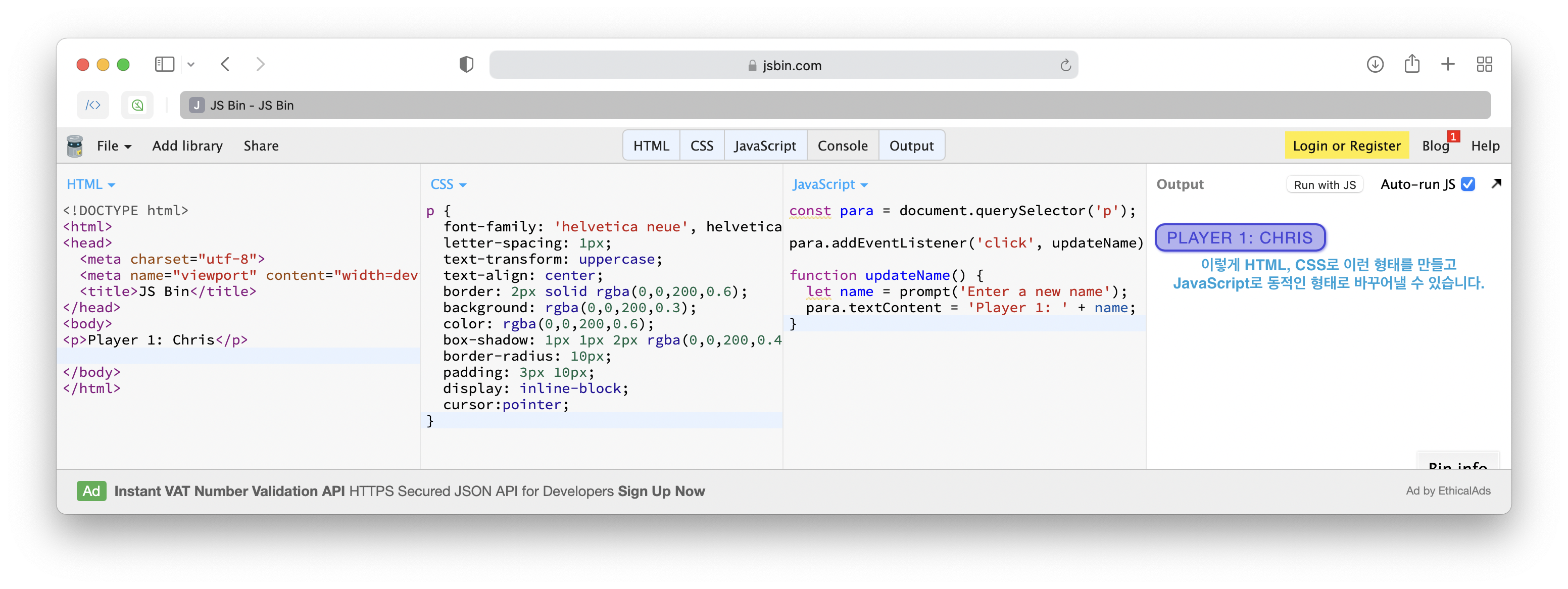The height and width of the screenshot is (589, 1568).
Task: Toggle the Auto-run JS checkbox
Action: tap(1468, 184)
